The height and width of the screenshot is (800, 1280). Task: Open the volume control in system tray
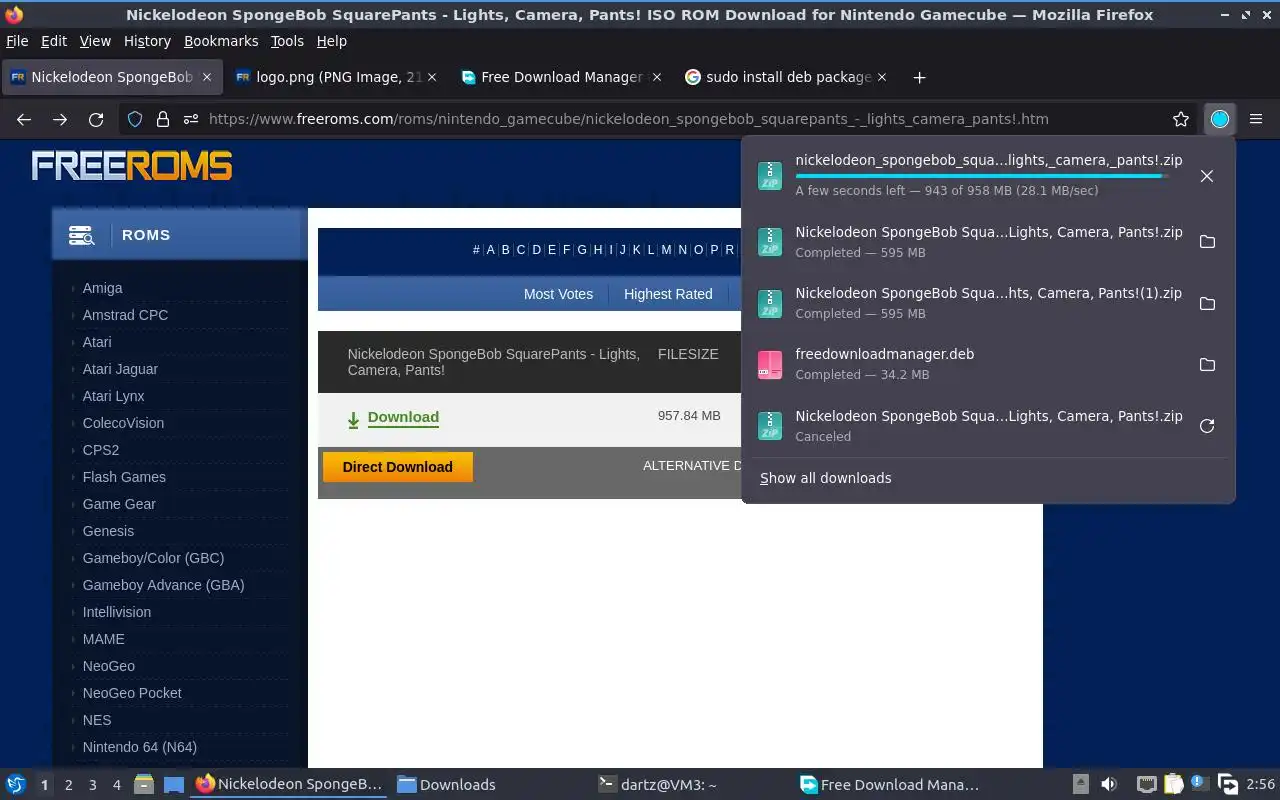[x=1109, y=785]
